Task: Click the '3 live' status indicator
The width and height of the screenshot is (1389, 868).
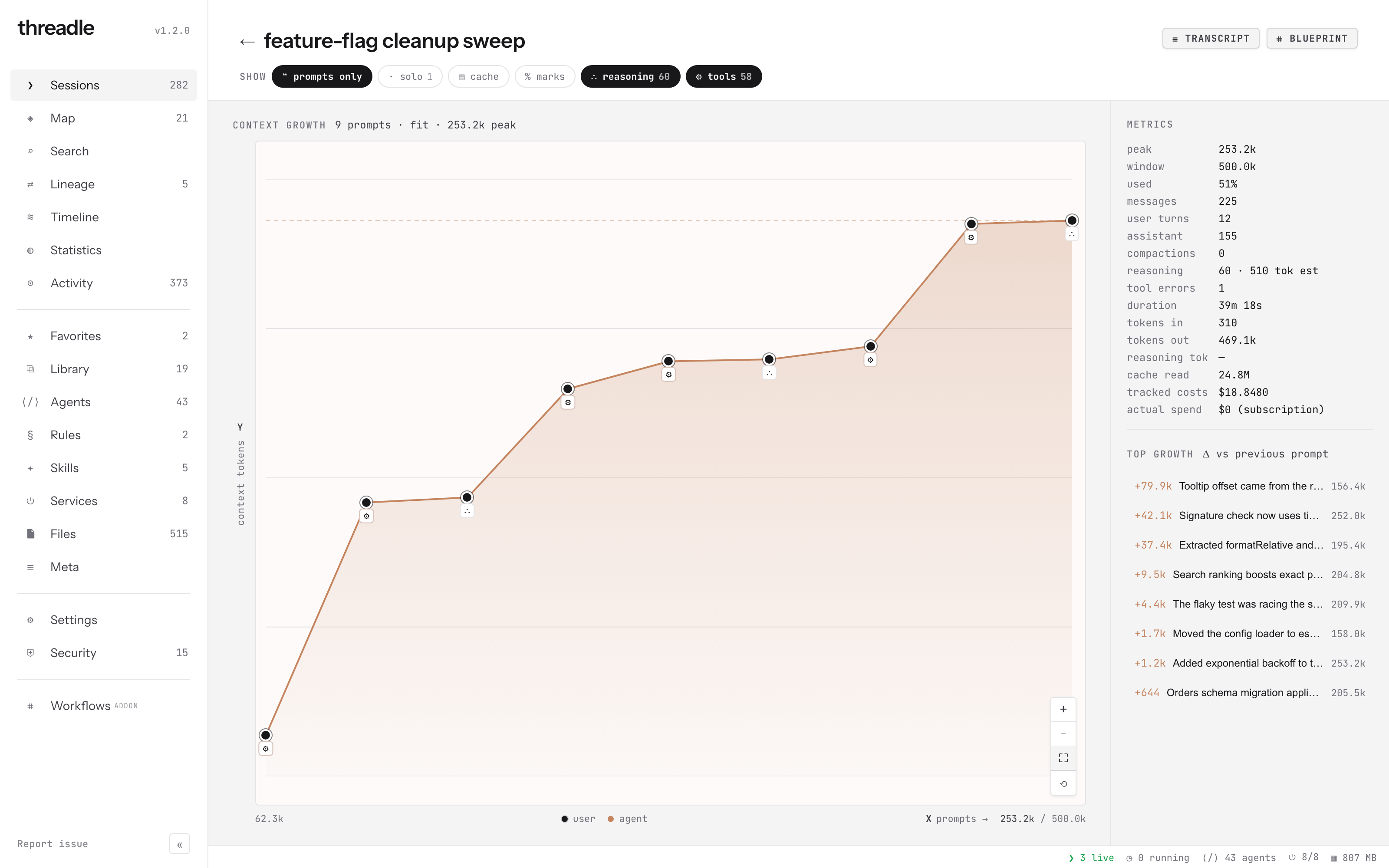Action: tap(1091, 858)
